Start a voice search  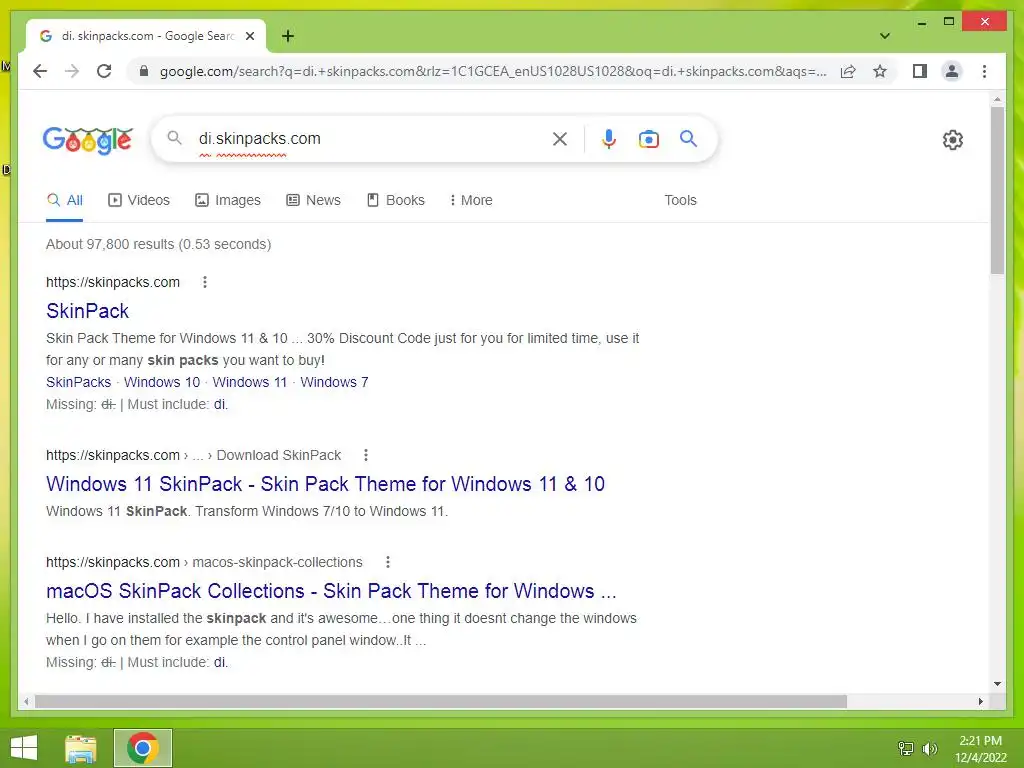tap(609, 138)
